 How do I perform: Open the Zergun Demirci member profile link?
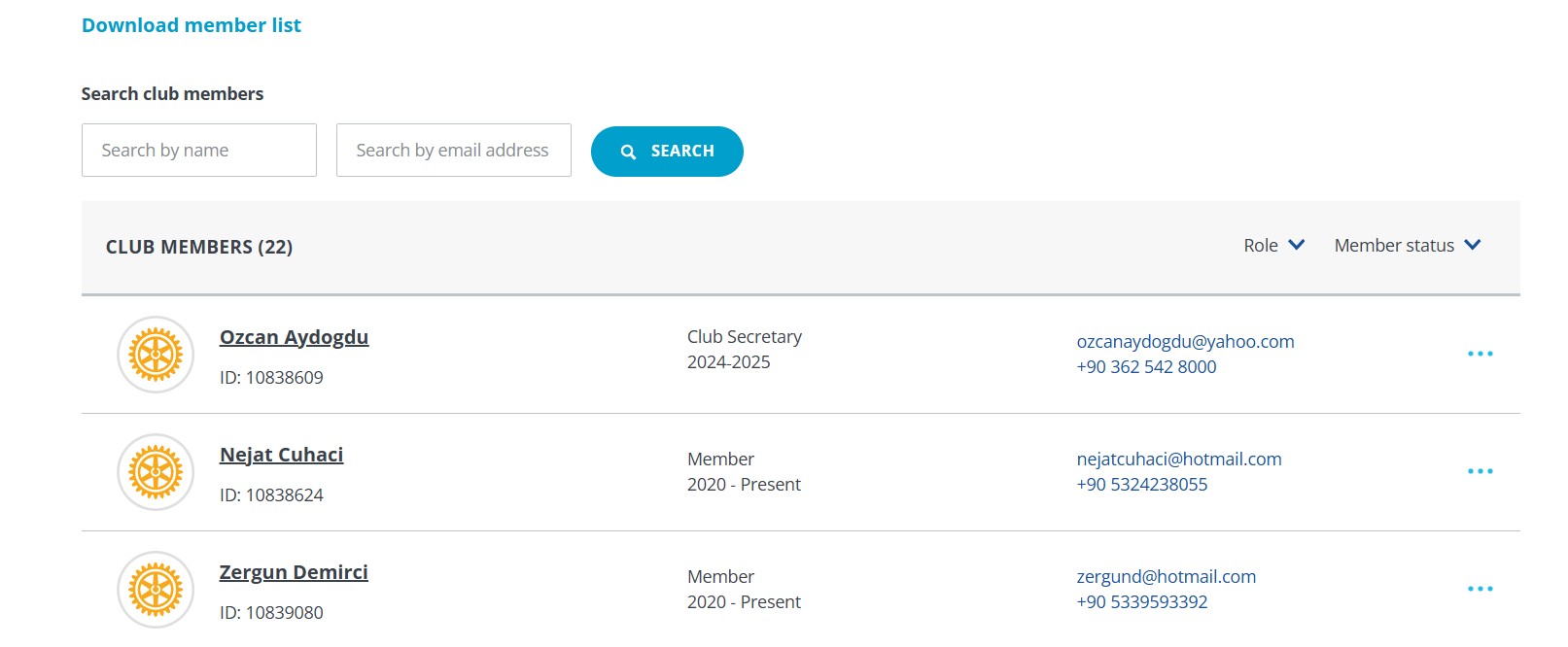(294, 572)
